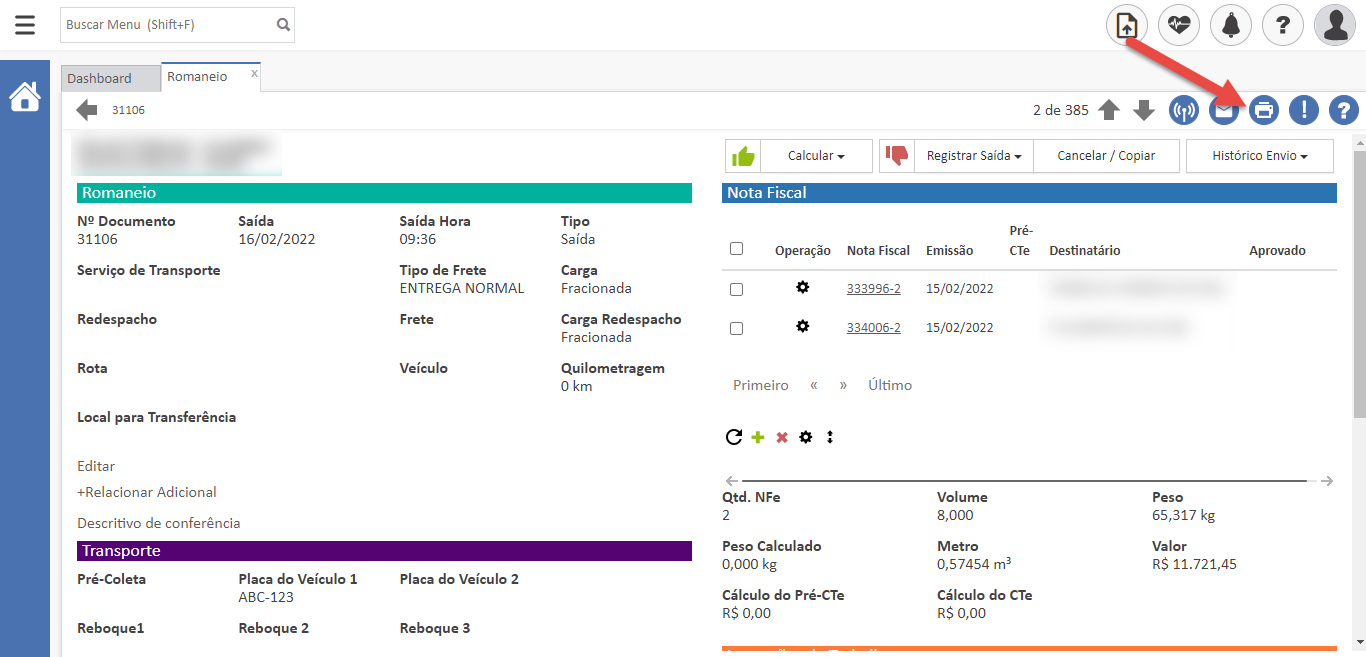Screen dimensions: 1366x657
Task: Click the scrollbar down arrow
Action: tap(1359, 641)
